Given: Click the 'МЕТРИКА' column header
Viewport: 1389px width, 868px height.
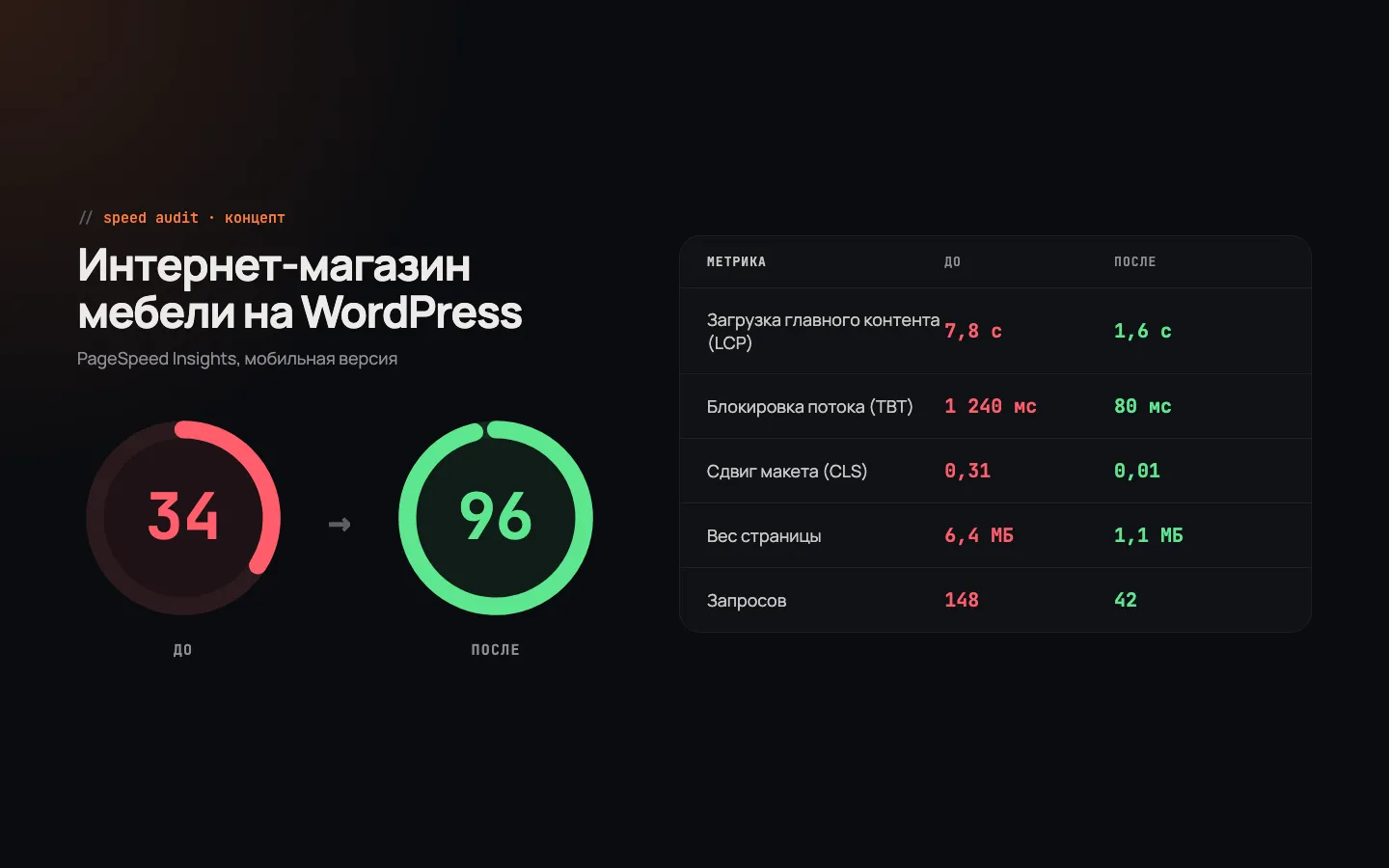Looking at the screenshot, I should point(736,261).
